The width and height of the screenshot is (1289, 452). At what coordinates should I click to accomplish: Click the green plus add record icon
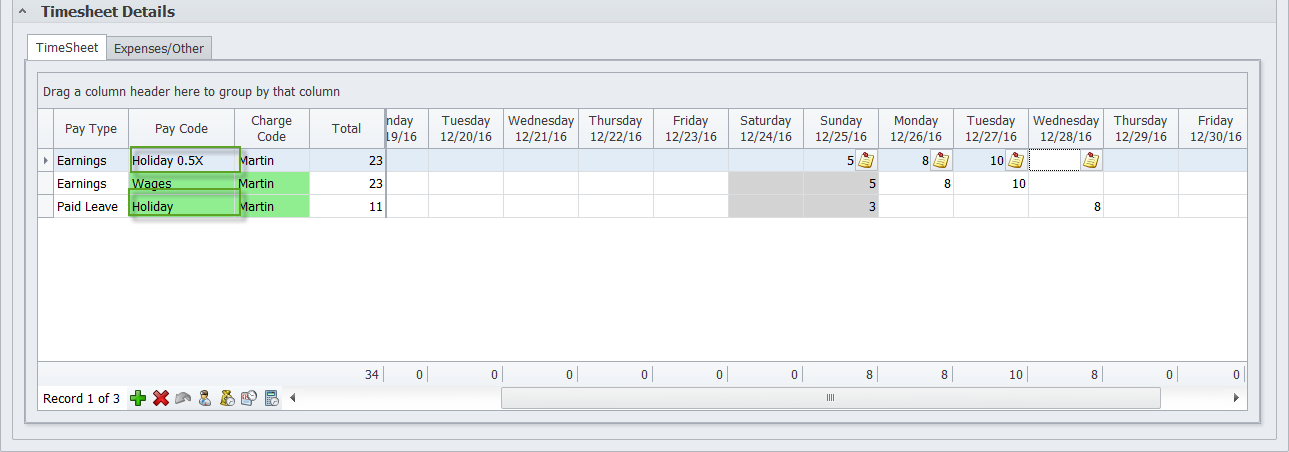(138, 399)
